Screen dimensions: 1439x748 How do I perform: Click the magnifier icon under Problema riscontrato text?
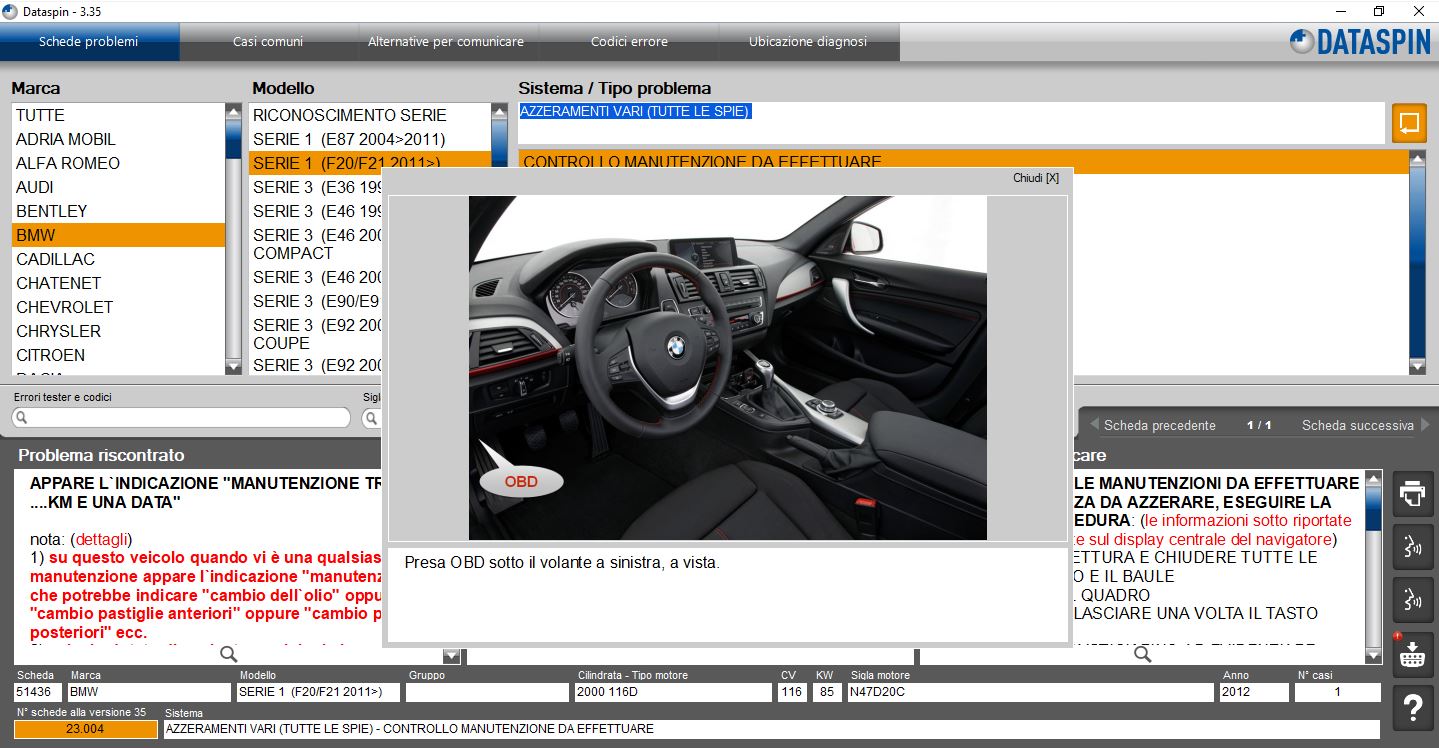[229, 654]
